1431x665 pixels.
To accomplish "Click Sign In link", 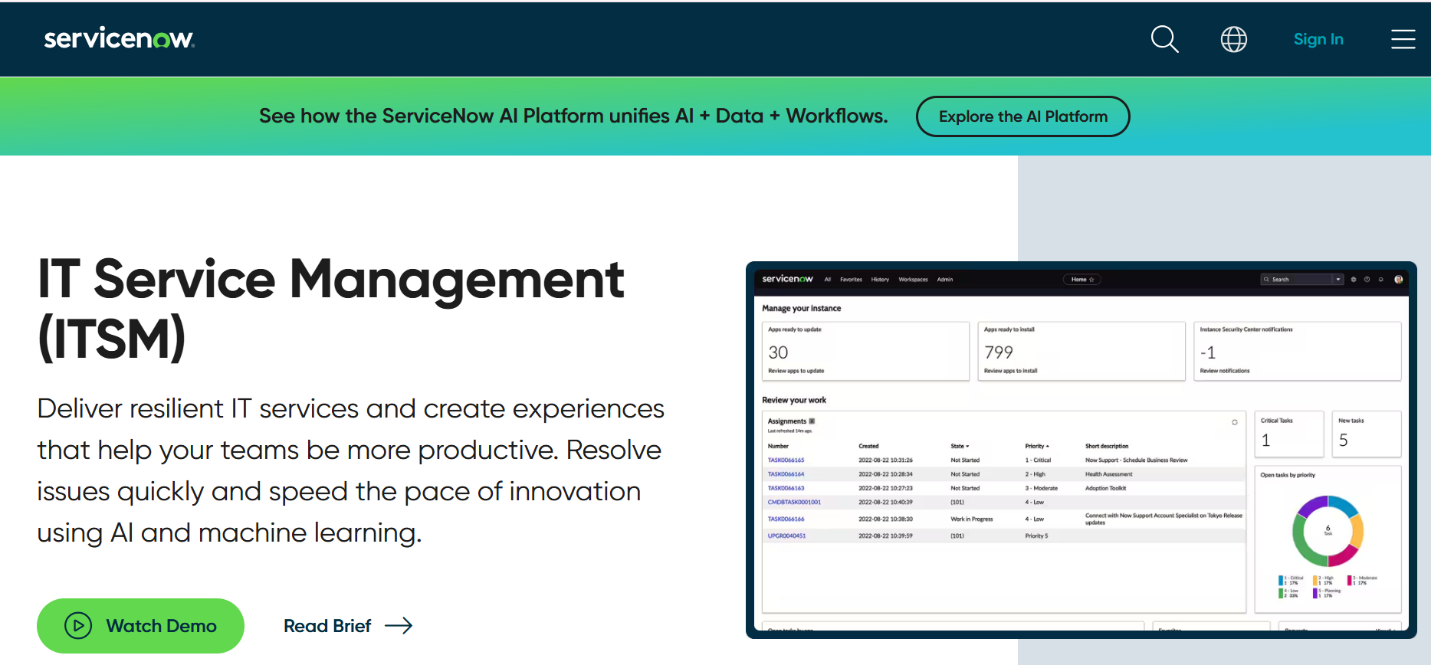I will (x=1318, y=39).
